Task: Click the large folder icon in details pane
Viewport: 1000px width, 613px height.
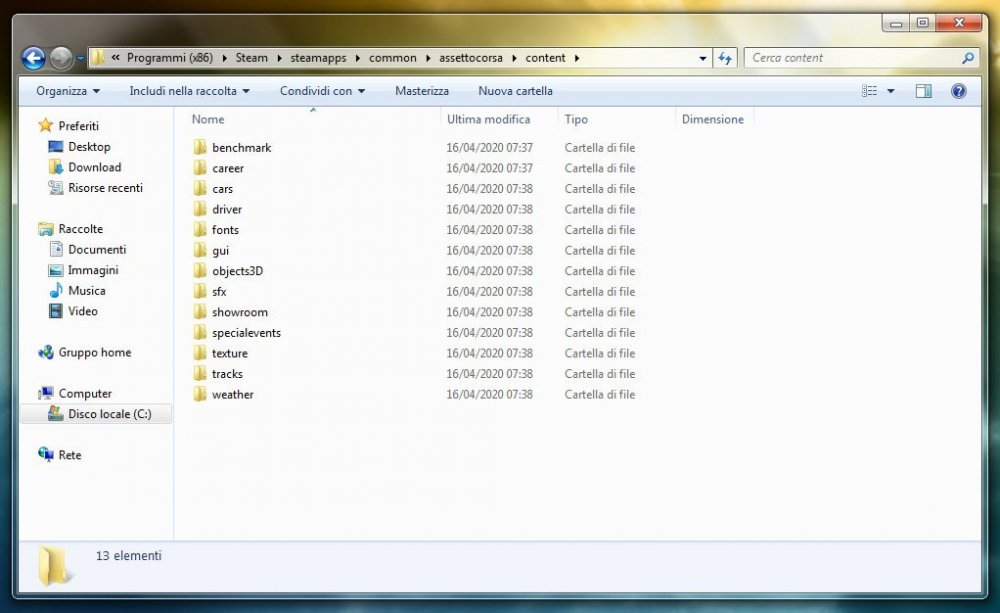Action: pyautogui.click(x=54, y=565)
